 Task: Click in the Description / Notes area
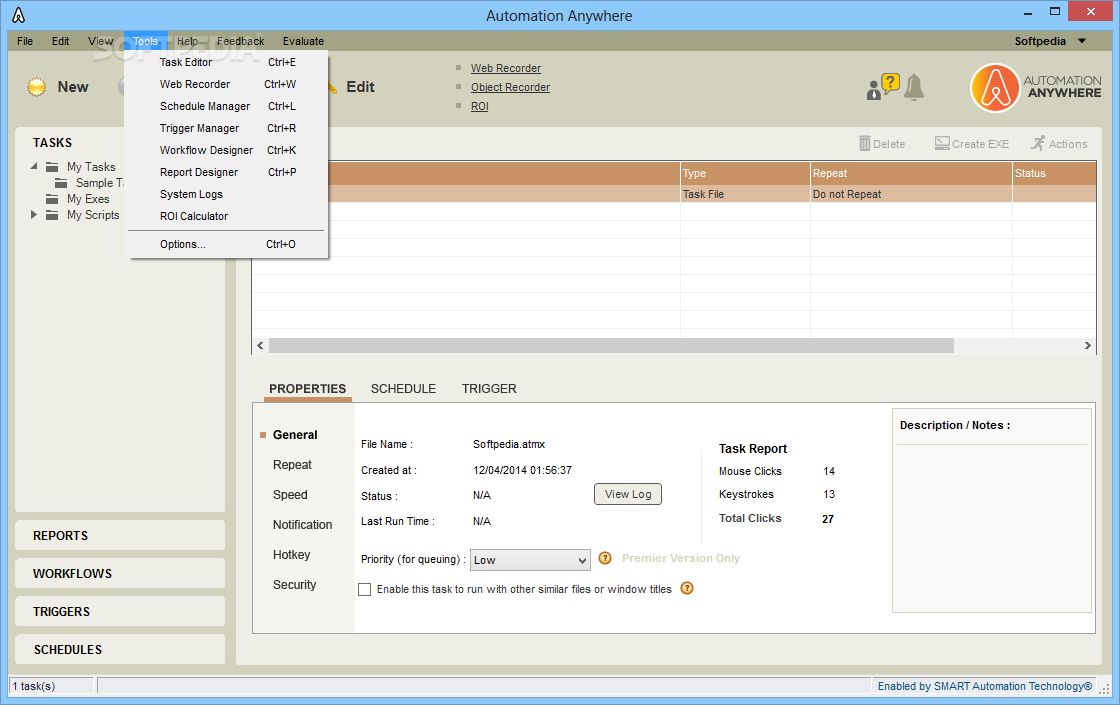[991, 527]
